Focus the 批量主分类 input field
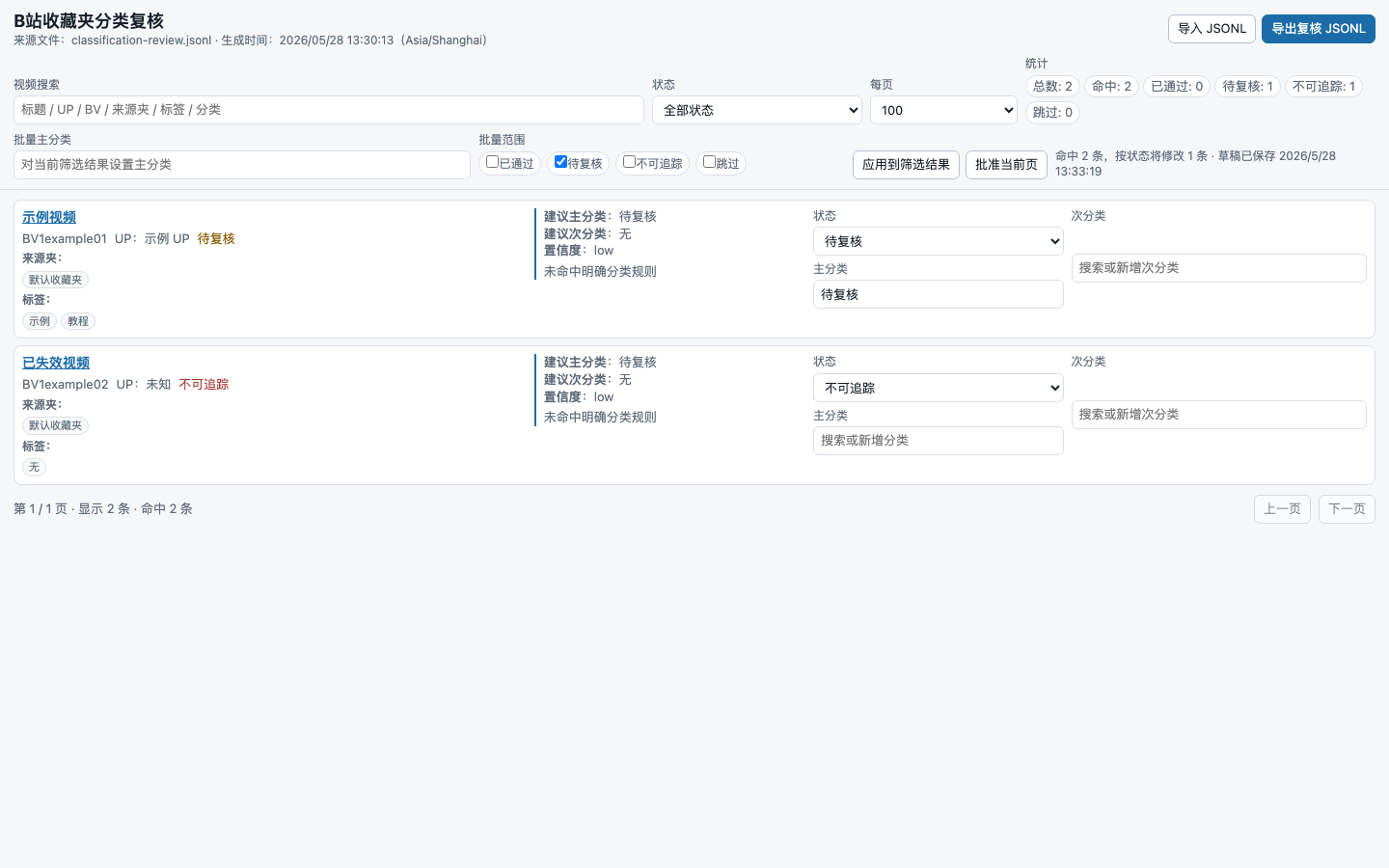 [242, 165]
